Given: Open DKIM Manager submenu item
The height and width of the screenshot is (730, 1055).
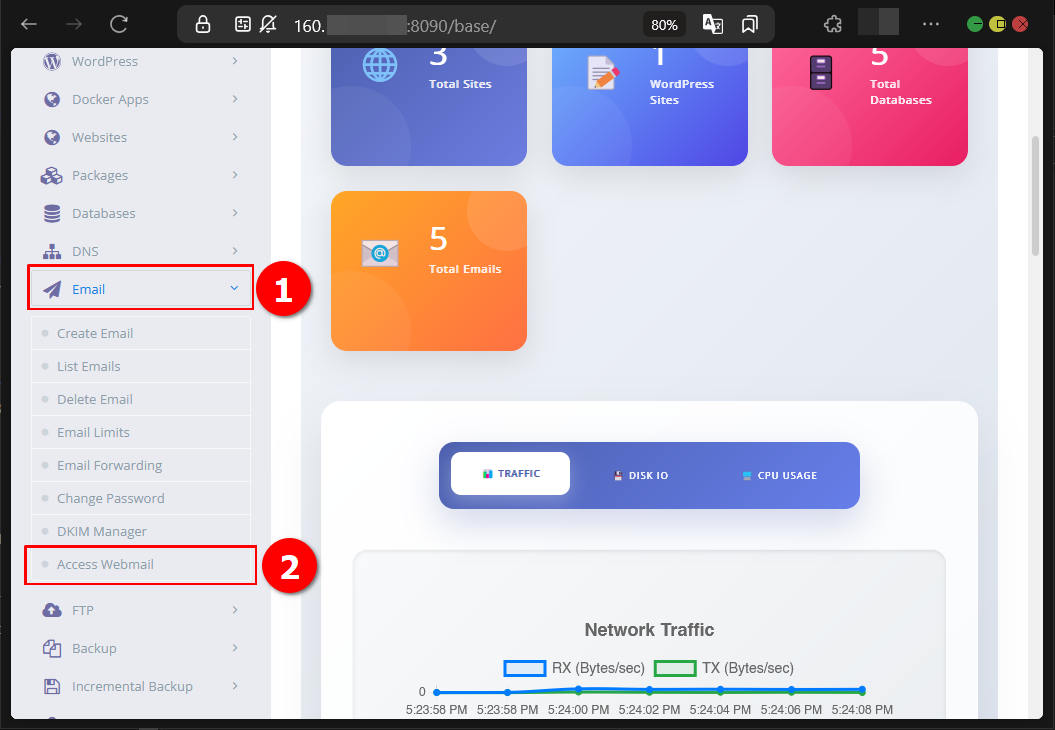Looking at the screenshot, I should click(x=141, y=532).
